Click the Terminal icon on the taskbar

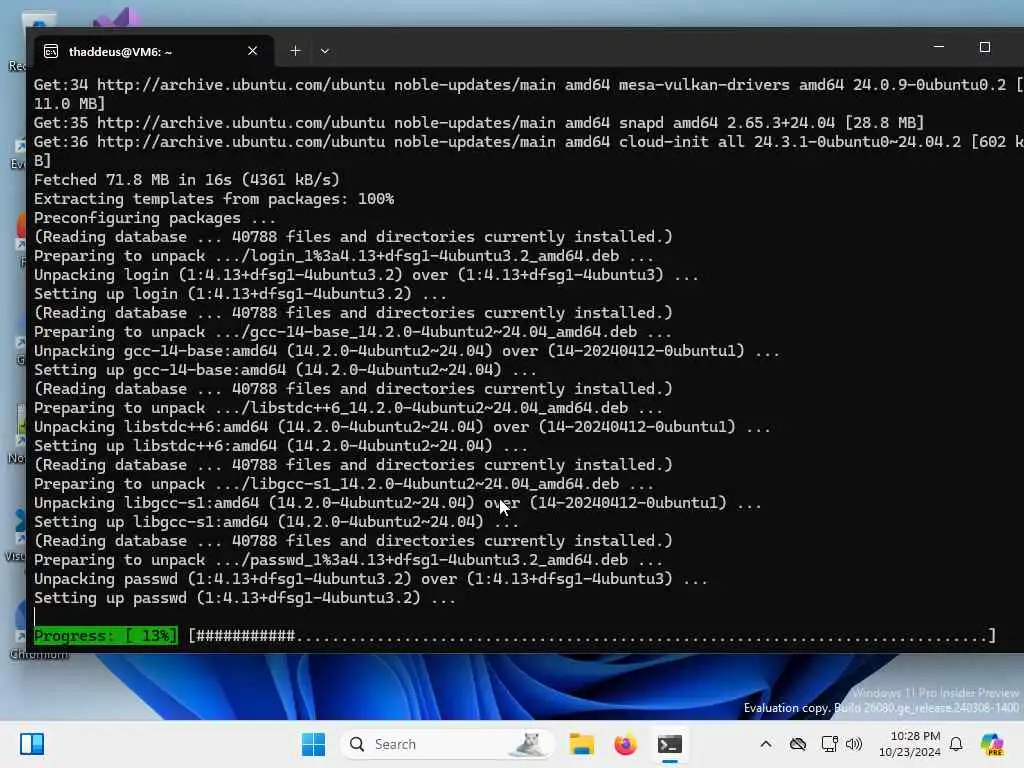coord(669,744)
